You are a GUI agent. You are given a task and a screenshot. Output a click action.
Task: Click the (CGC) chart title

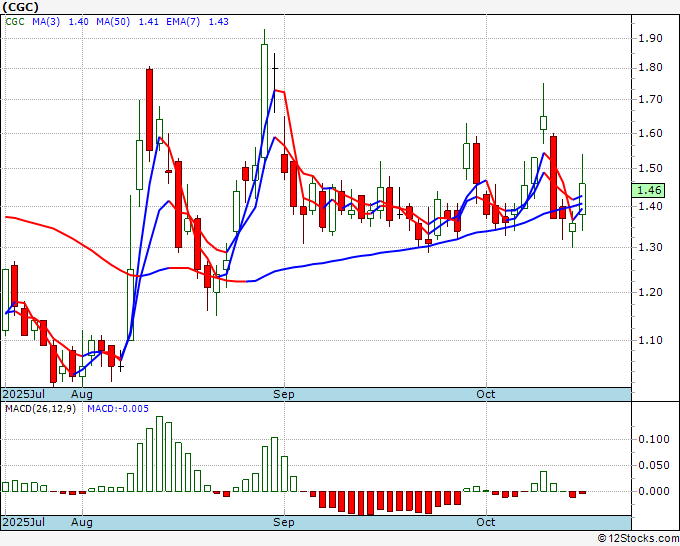coord(20,7)
